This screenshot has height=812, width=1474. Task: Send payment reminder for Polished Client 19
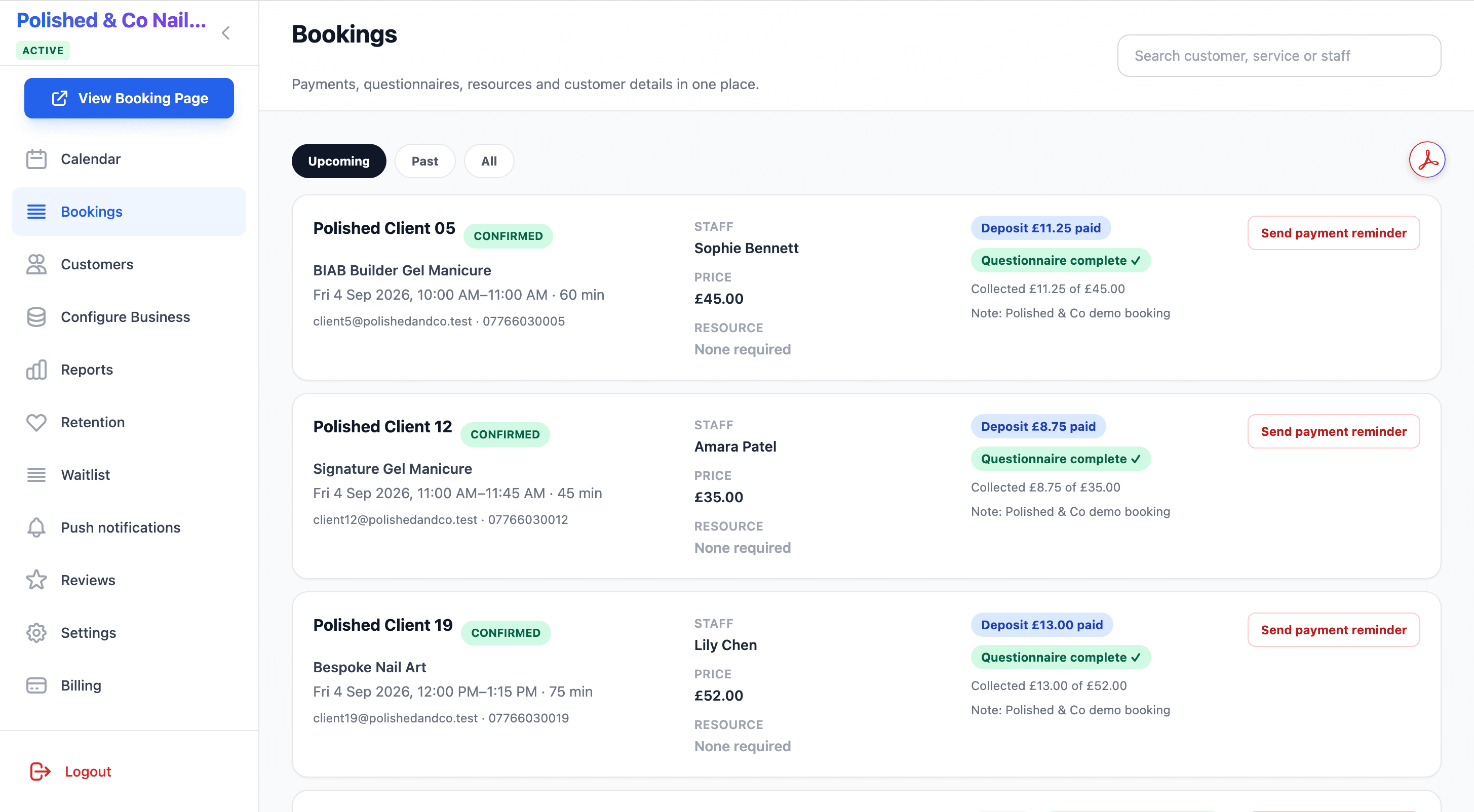click(1333, 630)
